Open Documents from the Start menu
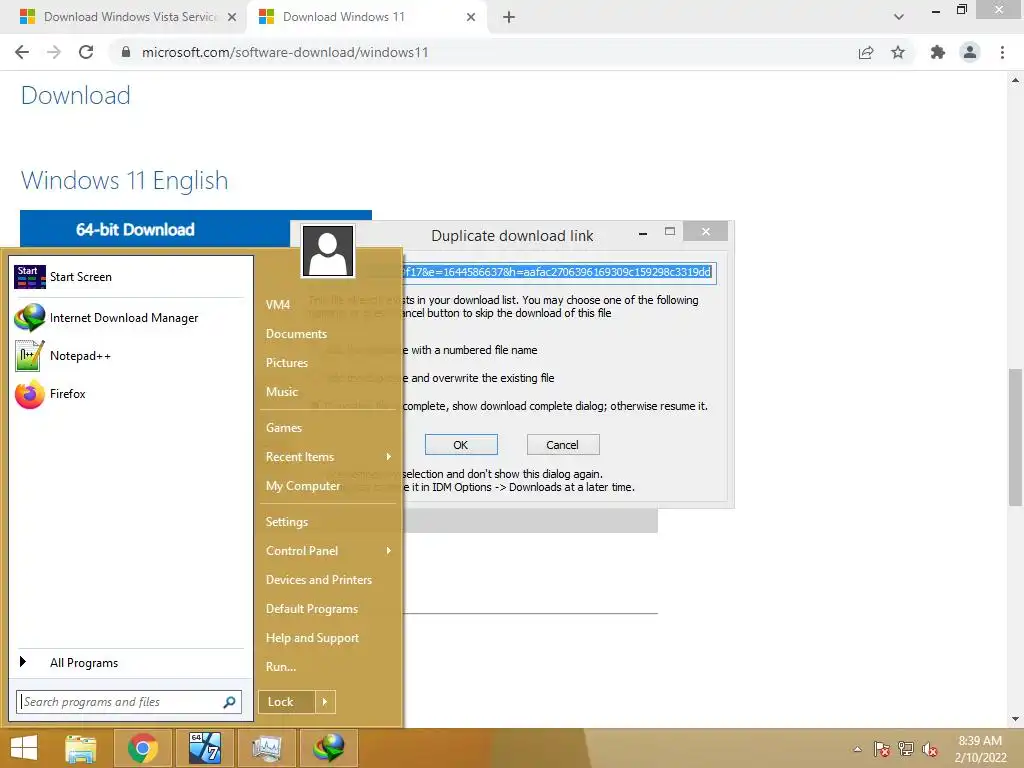The width and height of the screenshot is (1024, 768). (296, 334)
